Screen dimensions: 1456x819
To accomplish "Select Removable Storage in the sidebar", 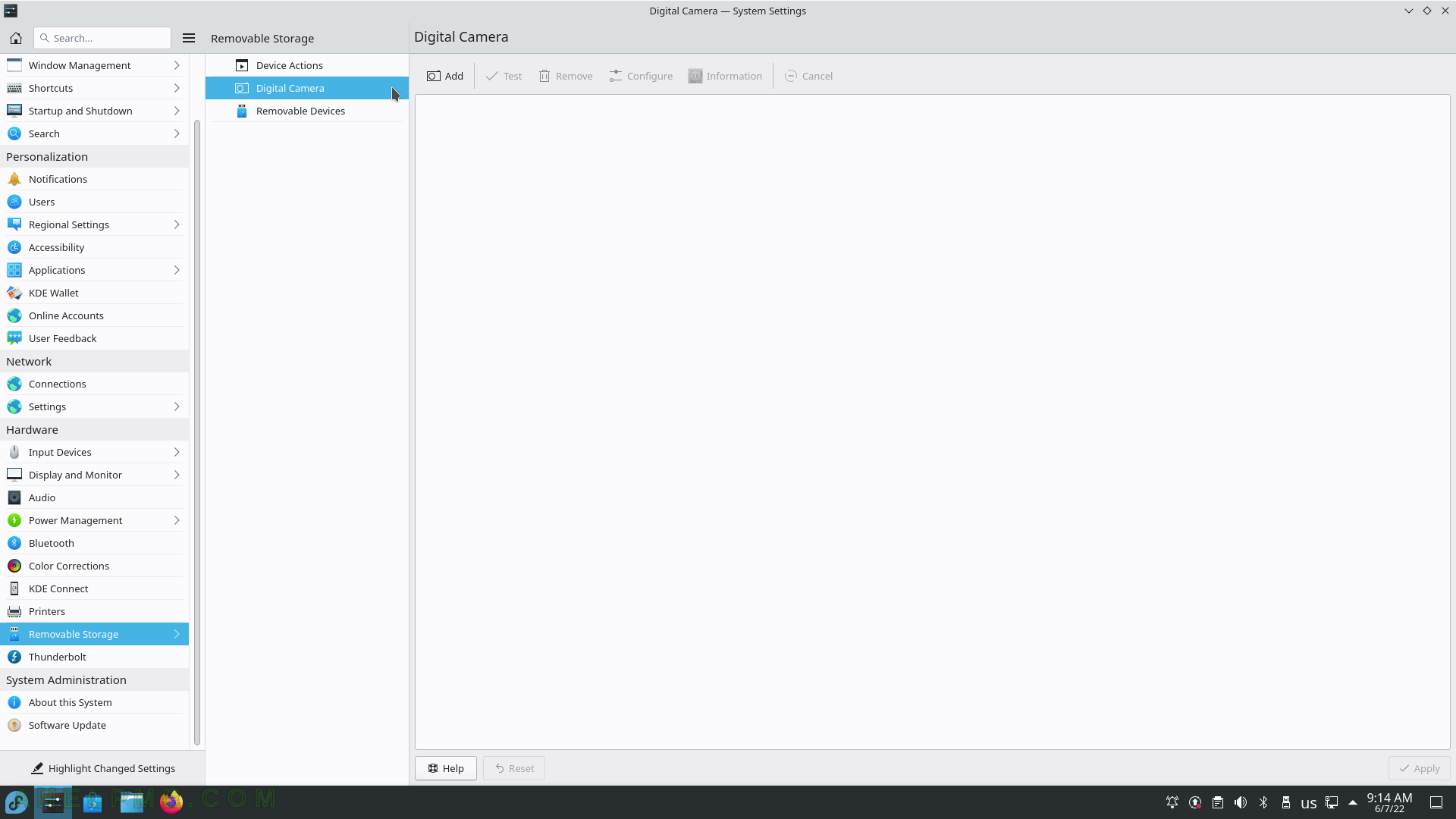I will coord(94,634).
